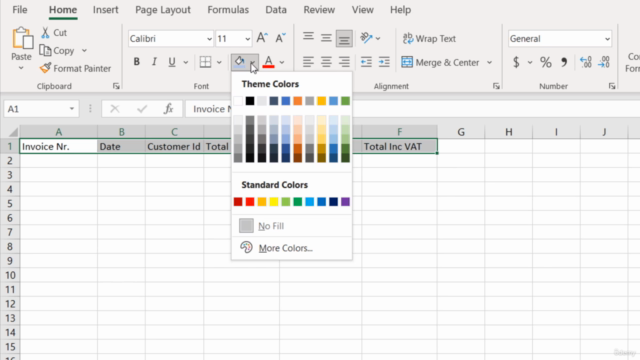
Task: Select Top Align icon
Action: [308, 38]
